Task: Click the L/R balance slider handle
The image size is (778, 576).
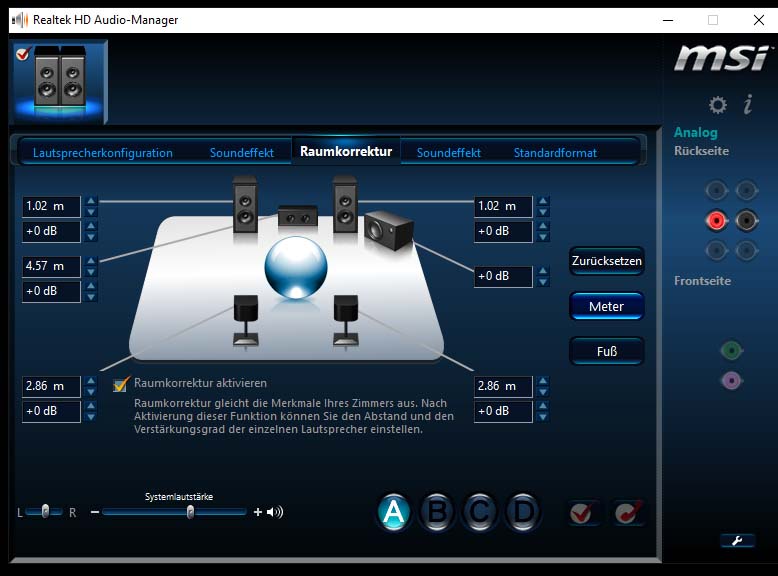Action: tap(45, 511)
